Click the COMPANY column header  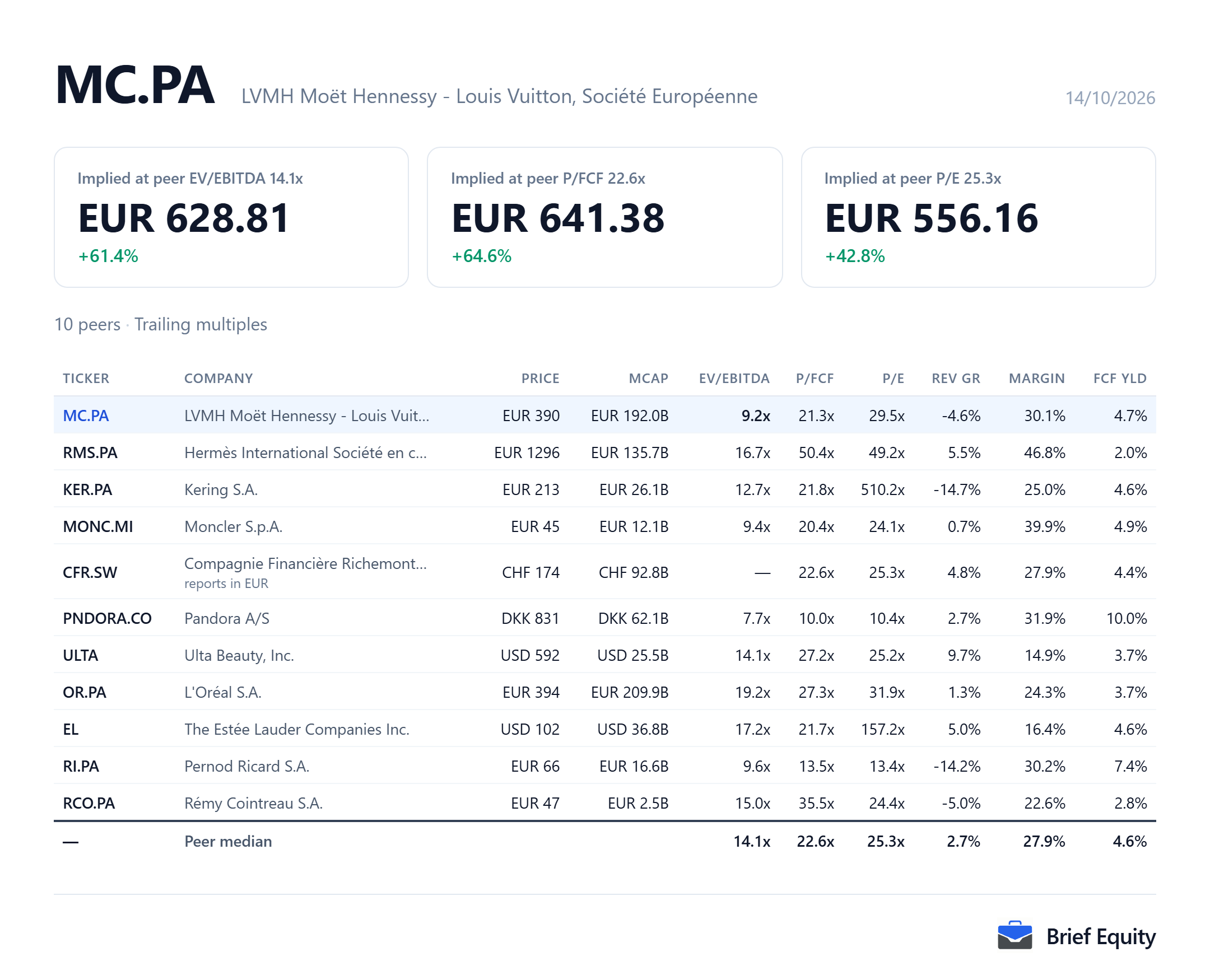(218, 378)
